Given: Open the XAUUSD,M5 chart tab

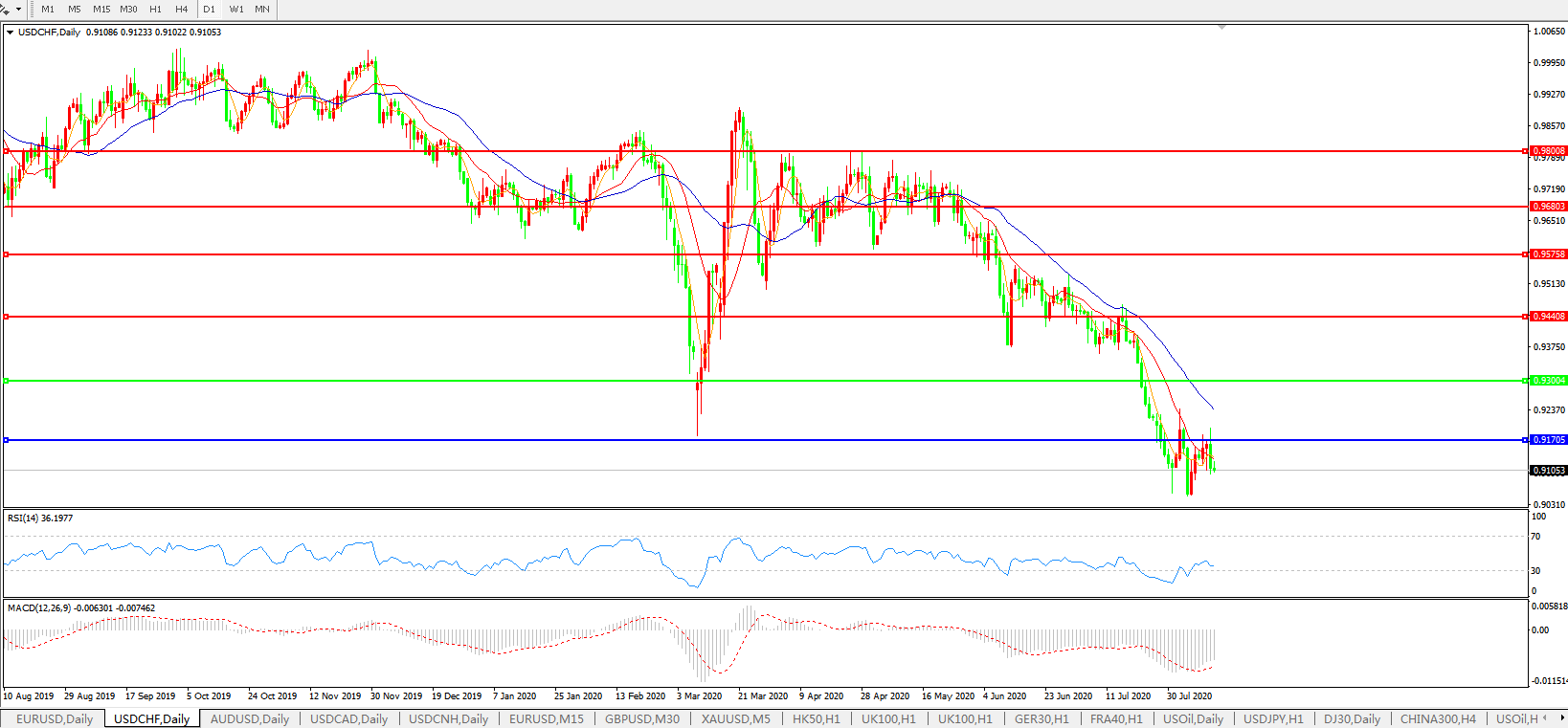Looking at the screenshot, I should click(735, 718).
